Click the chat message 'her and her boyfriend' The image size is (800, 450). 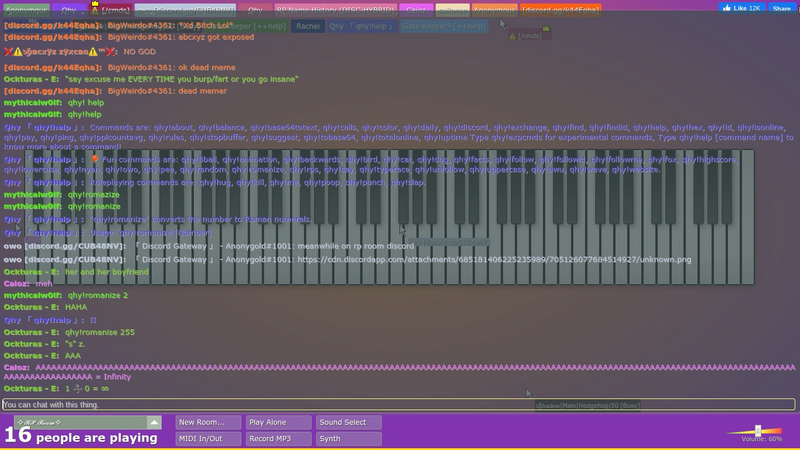(107, 272)
